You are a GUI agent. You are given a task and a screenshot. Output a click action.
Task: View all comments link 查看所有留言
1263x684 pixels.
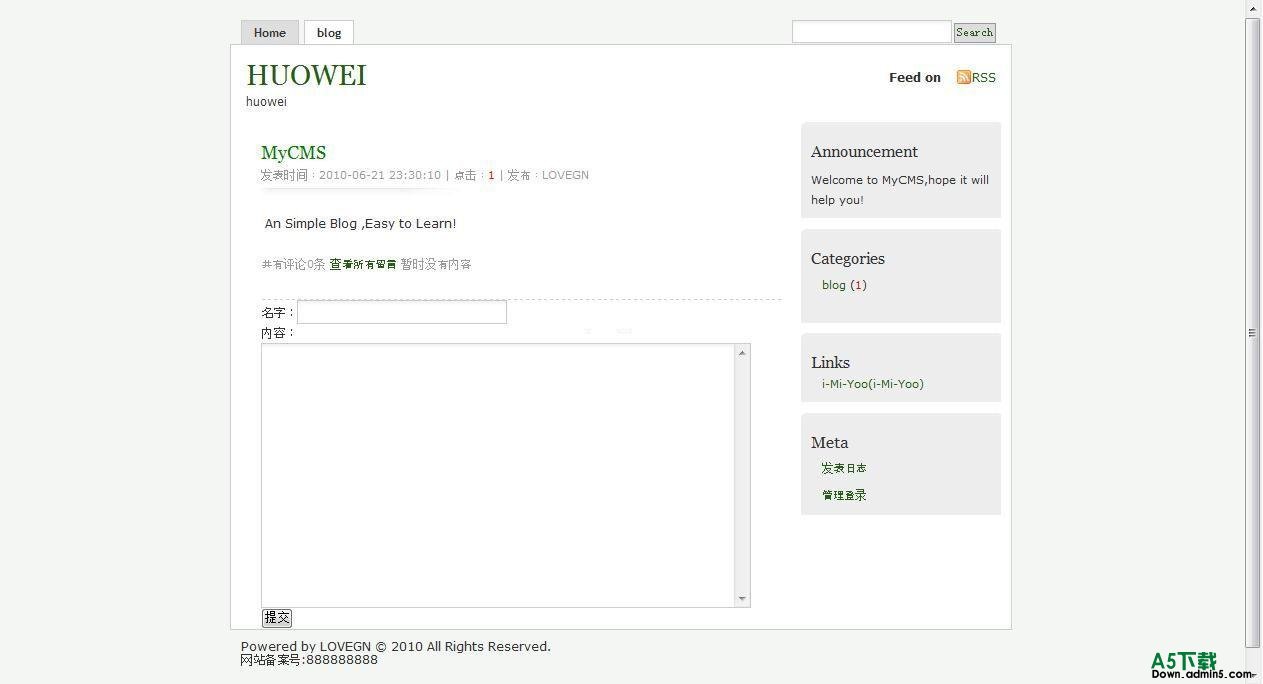pos(363,265)
